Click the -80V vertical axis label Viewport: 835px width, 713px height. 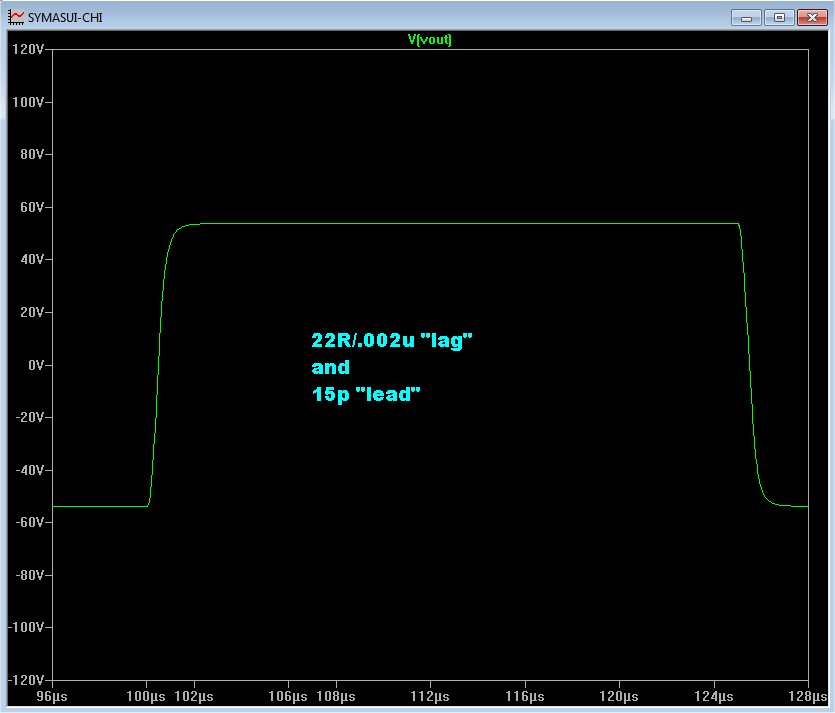pyautogui.click(x=30, y=575)
